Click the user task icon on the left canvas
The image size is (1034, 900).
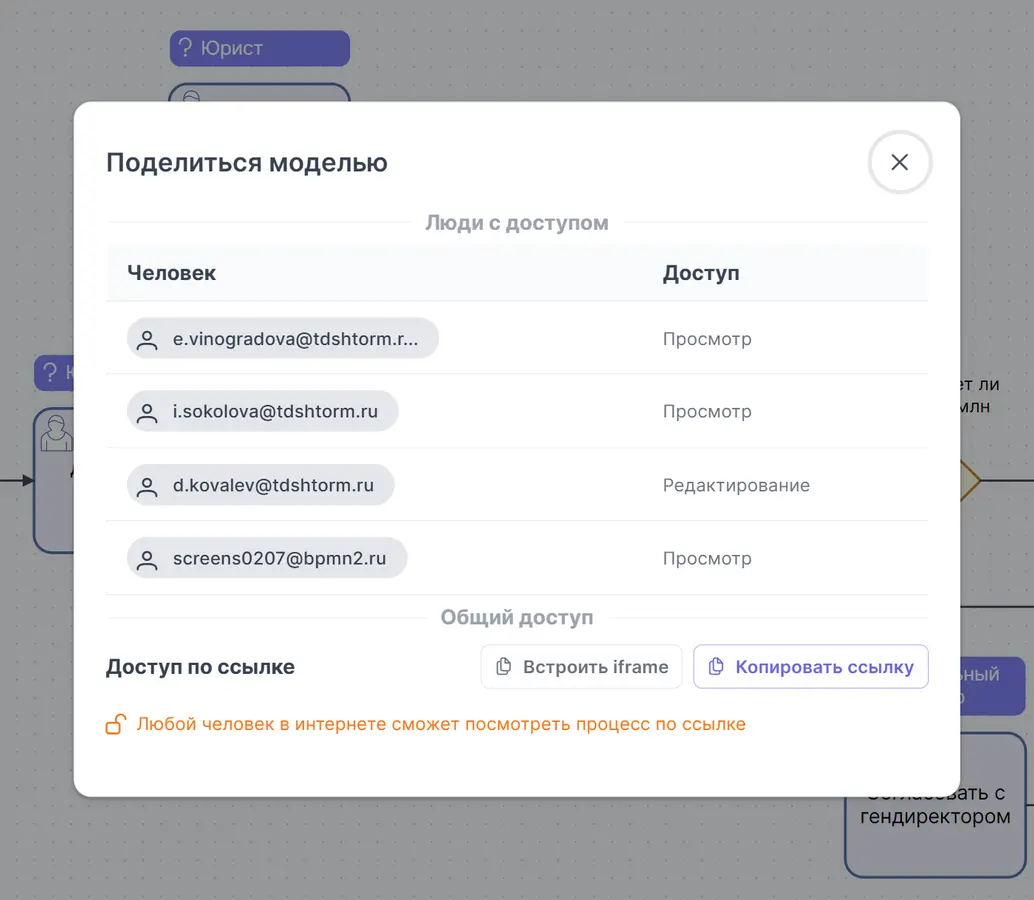point(56,433)
